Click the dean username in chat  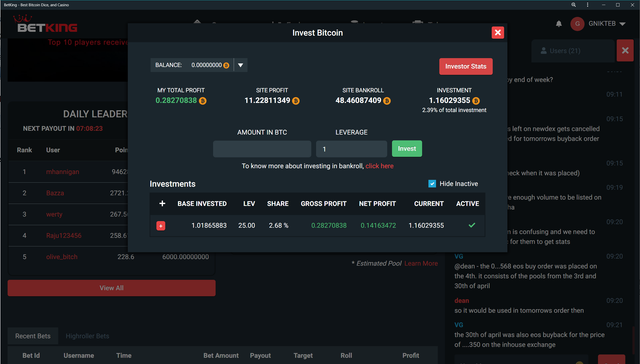(x=462, y=300)
